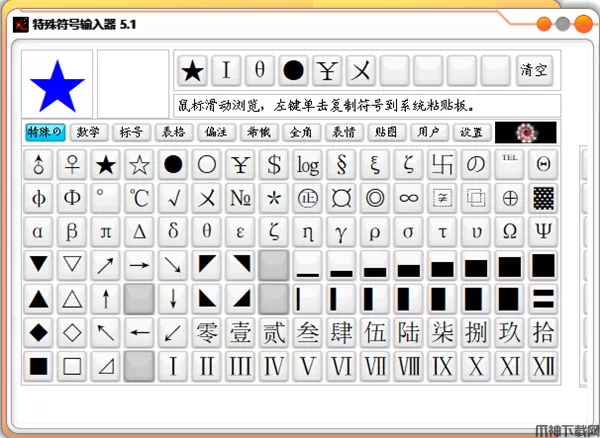Select the Greek capital Omega Ω

click(510, 232)
